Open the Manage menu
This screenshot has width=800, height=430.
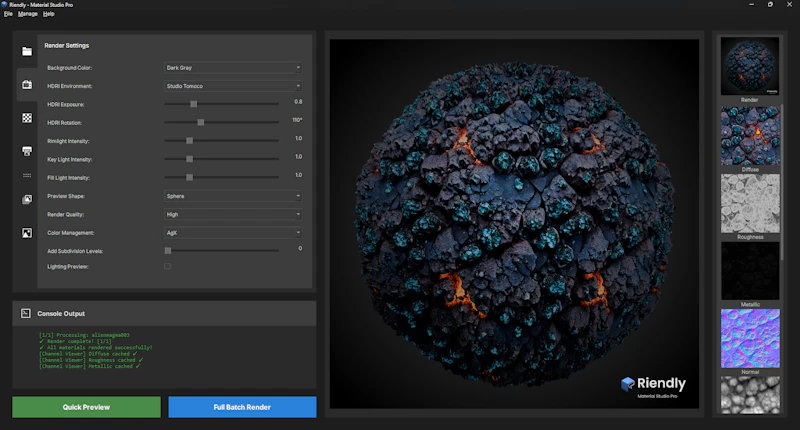point(28,14)
